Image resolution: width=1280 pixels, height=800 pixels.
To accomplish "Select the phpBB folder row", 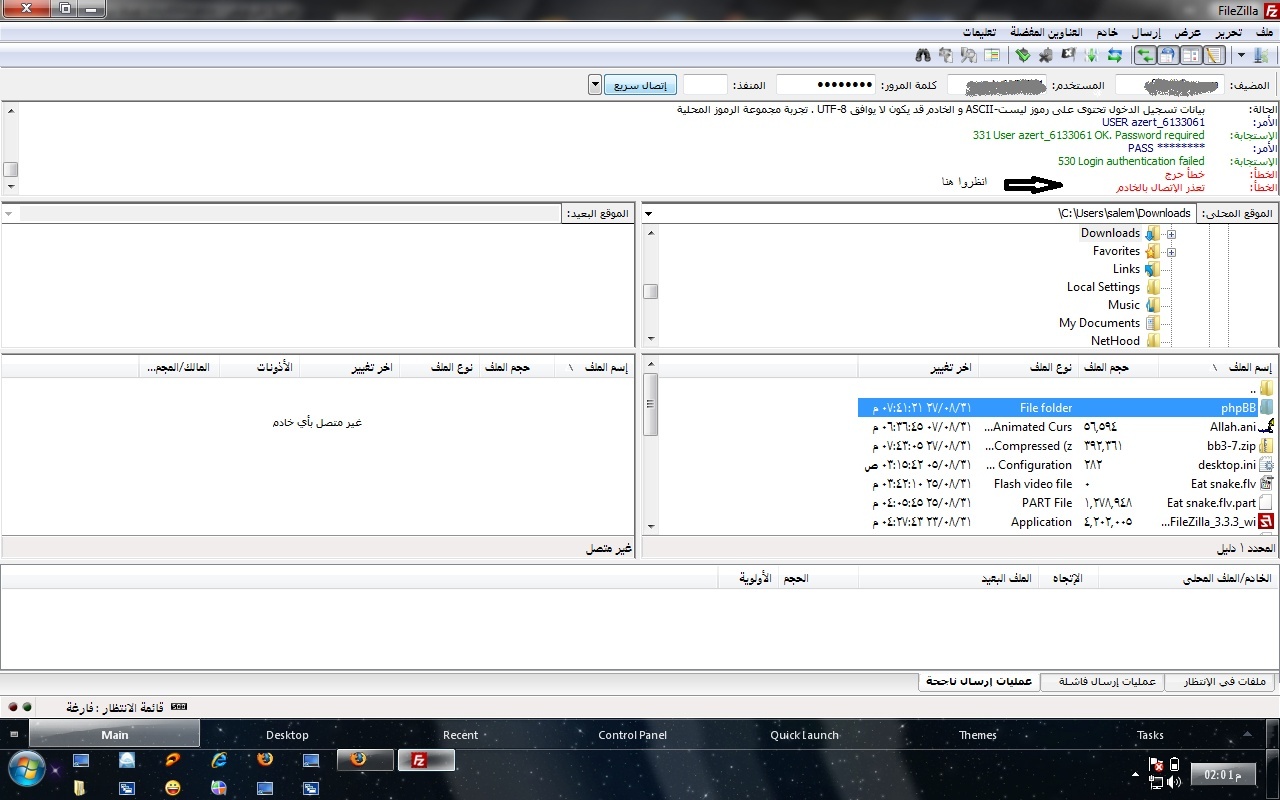I will coord(1066,408).
